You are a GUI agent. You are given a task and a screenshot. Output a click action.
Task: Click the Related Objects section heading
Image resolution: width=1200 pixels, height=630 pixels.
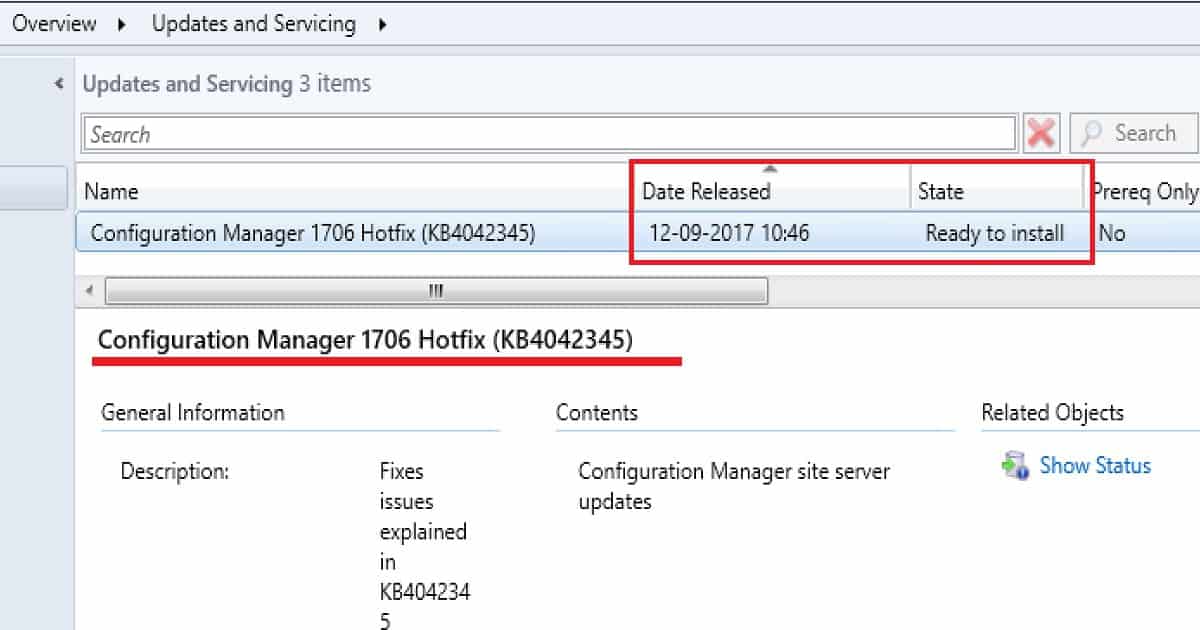(1052, 412)
